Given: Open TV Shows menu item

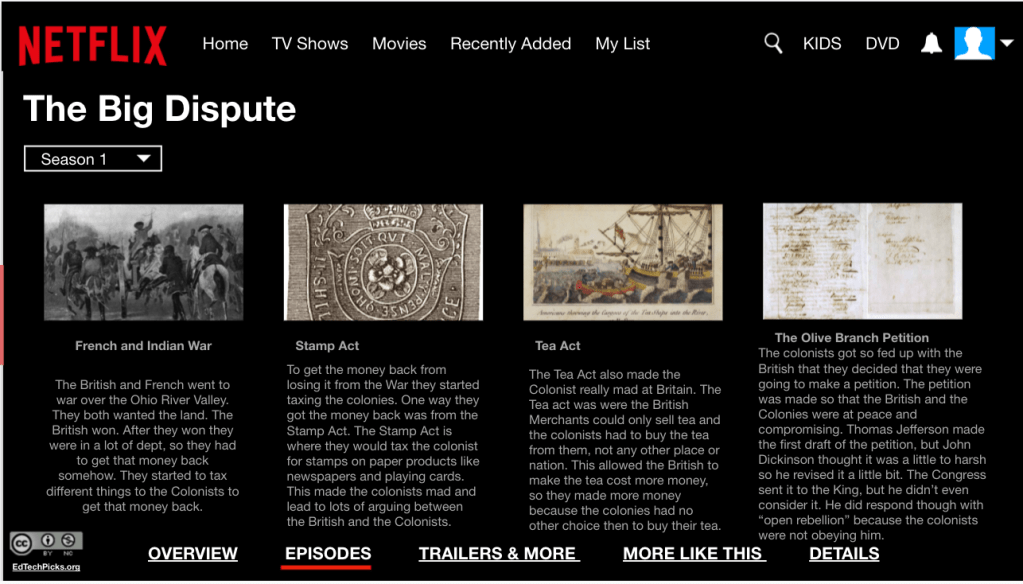Looking at the screenshot, I should pos(310,44).
